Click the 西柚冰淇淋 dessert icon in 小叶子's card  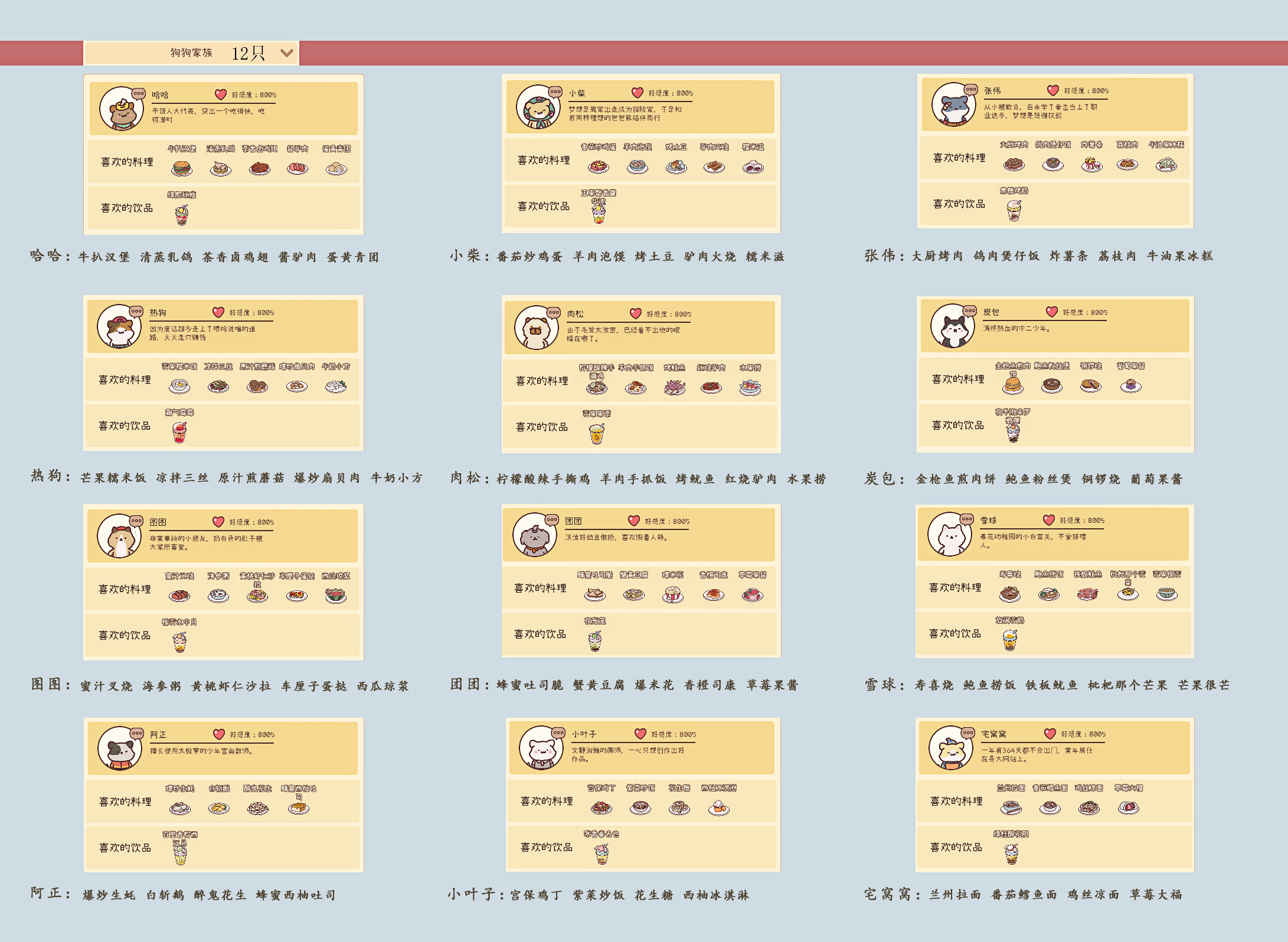pos(718,807)
